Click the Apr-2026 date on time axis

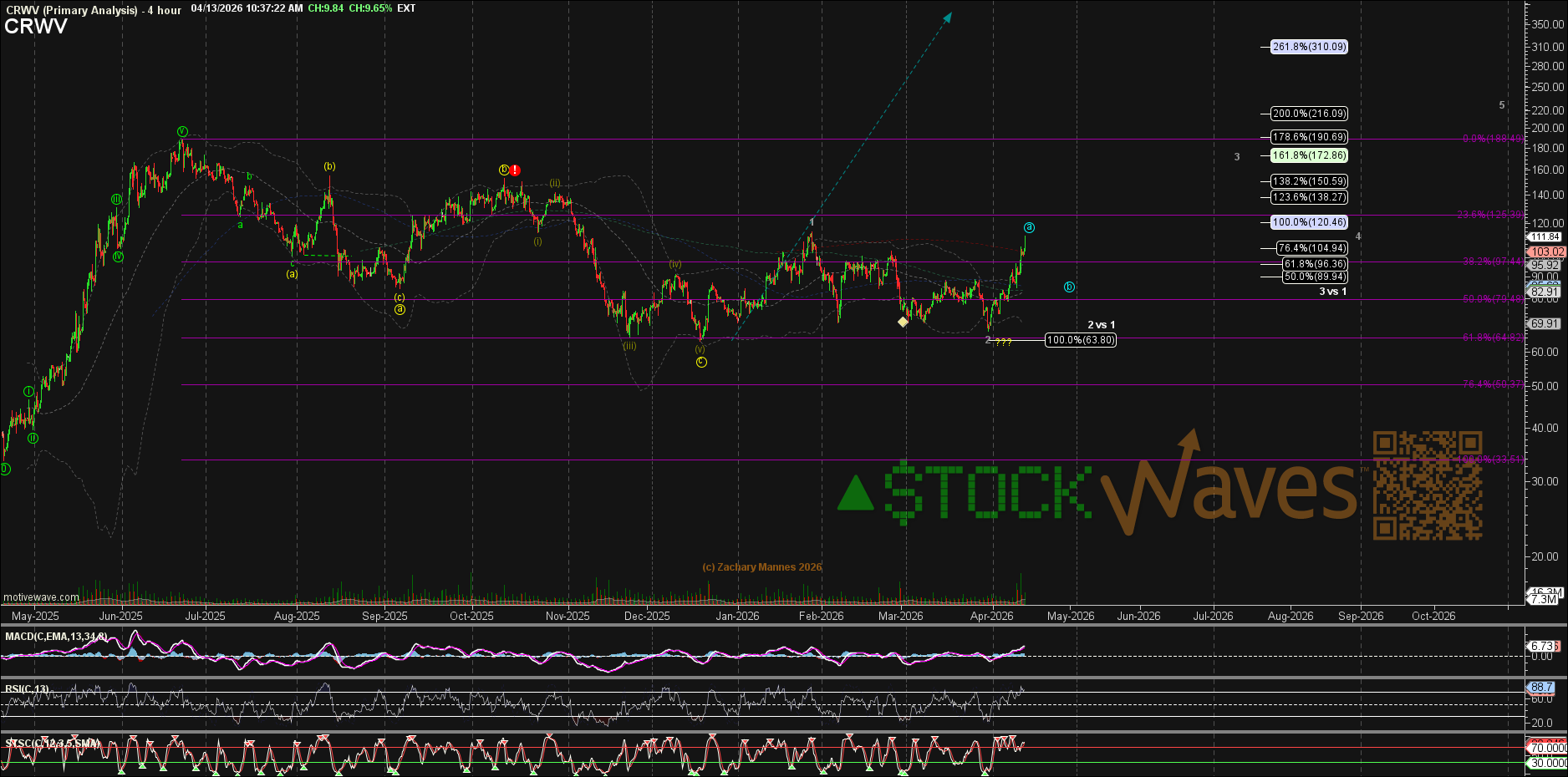(991, 616)
